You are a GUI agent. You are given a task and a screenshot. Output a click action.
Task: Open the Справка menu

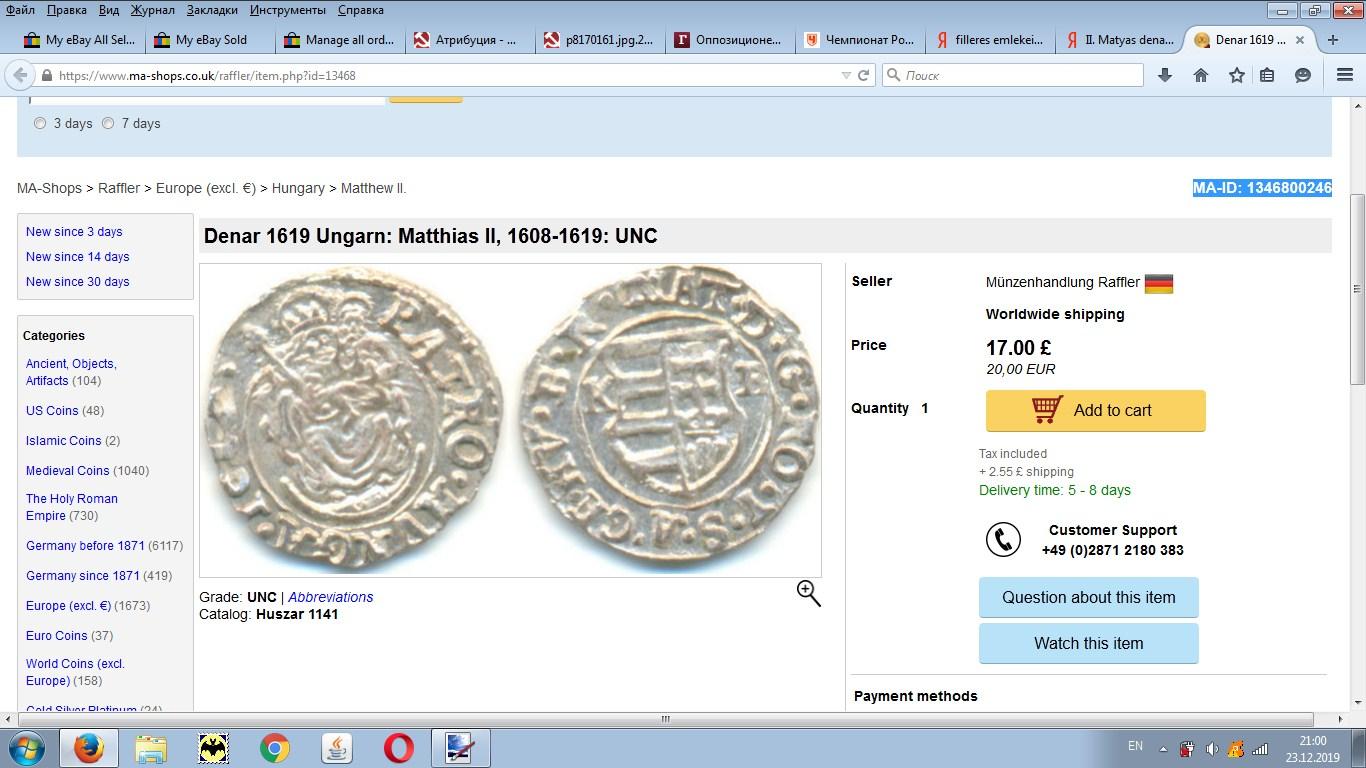pos(360,10)
